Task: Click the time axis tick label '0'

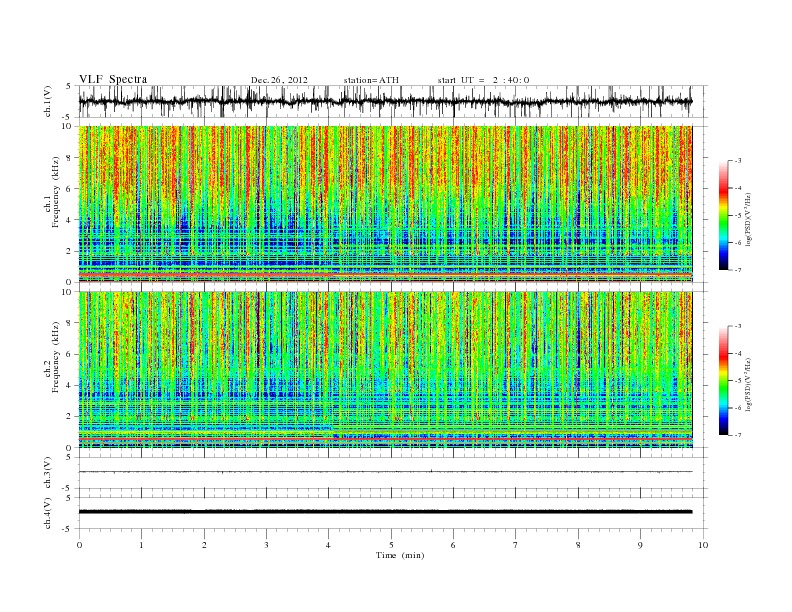Action: tap(79, 545)
